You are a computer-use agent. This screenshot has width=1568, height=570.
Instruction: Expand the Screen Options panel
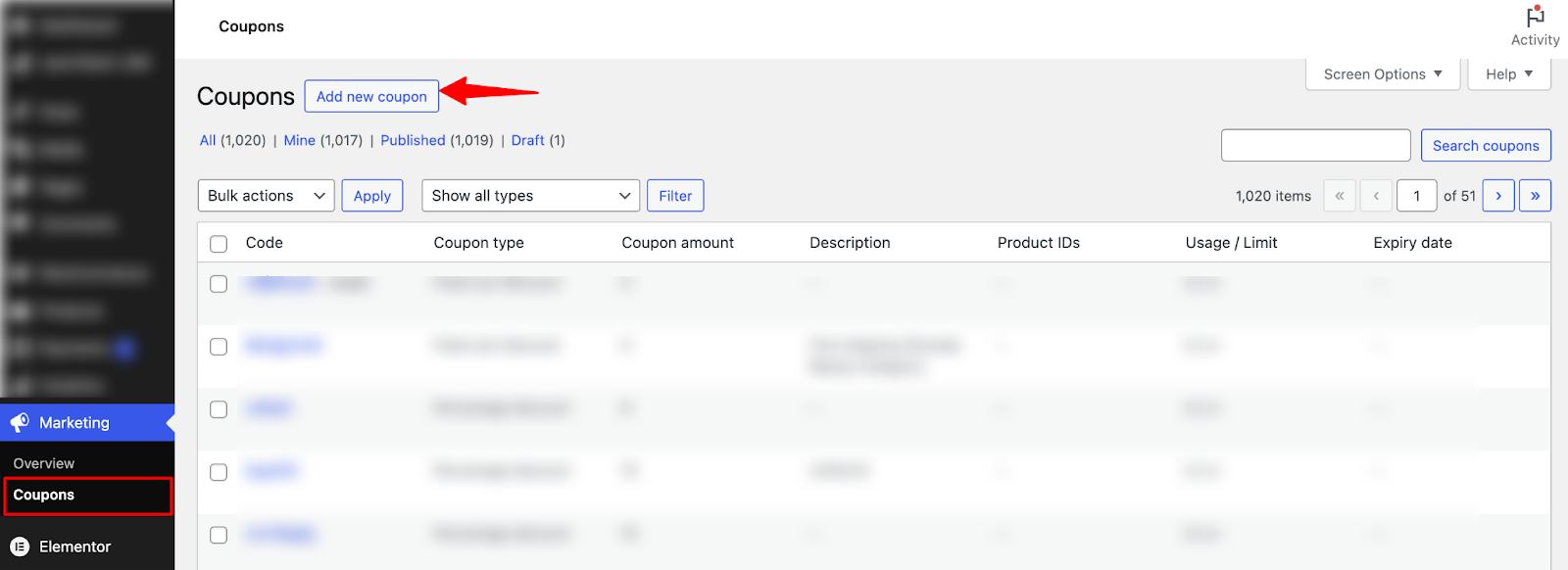[1382, 74]
